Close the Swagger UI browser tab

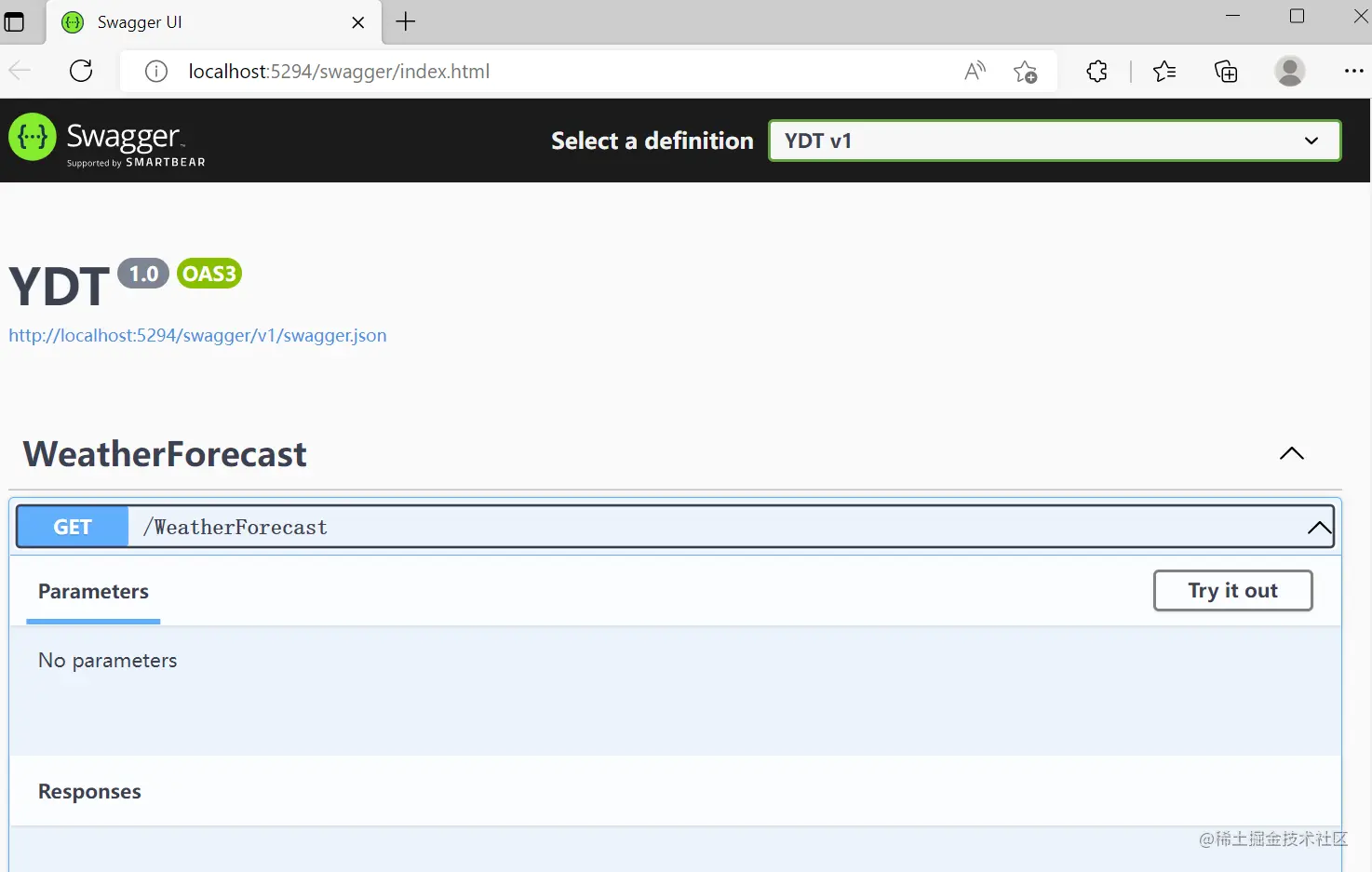pyautogui.click(x=358, y=22)
